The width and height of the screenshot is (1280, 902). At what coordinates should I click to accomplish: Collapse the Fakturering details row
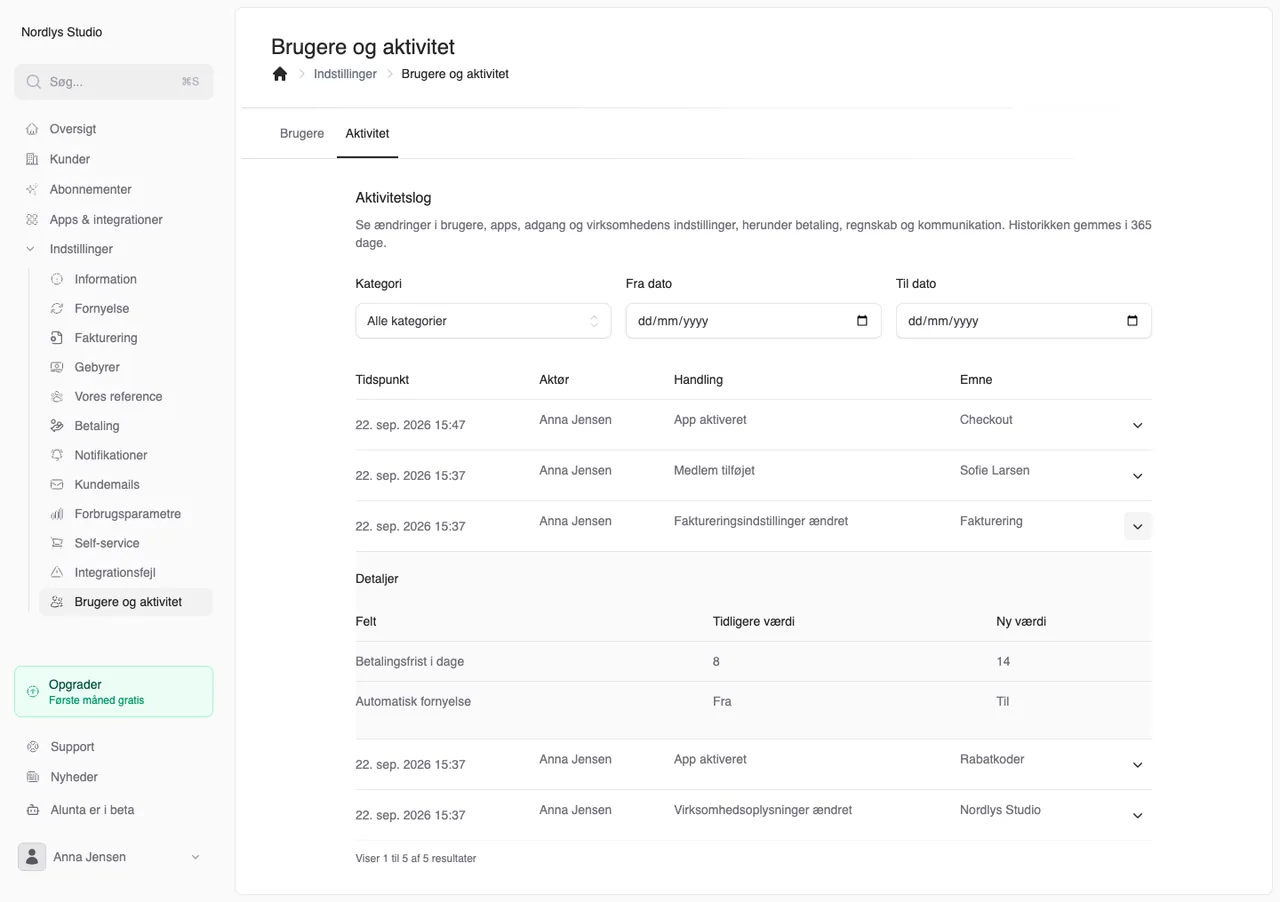tap(1137, 526)
